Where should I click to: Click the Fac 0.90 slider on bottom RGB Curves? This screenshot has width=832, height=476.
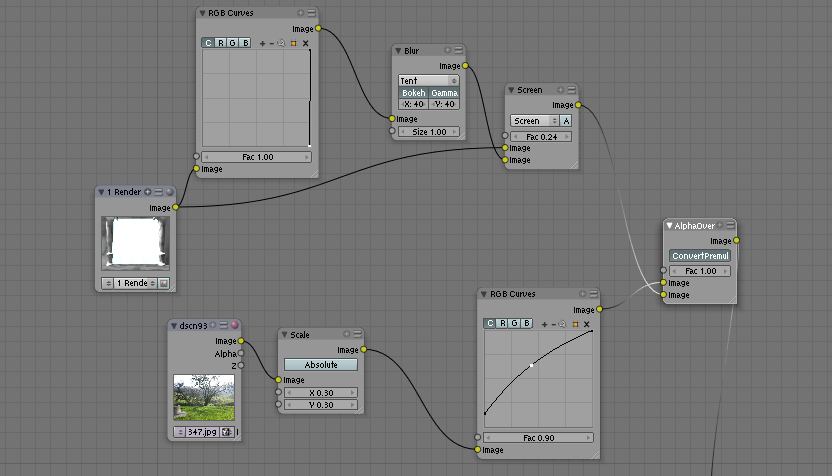click(538, 438)
